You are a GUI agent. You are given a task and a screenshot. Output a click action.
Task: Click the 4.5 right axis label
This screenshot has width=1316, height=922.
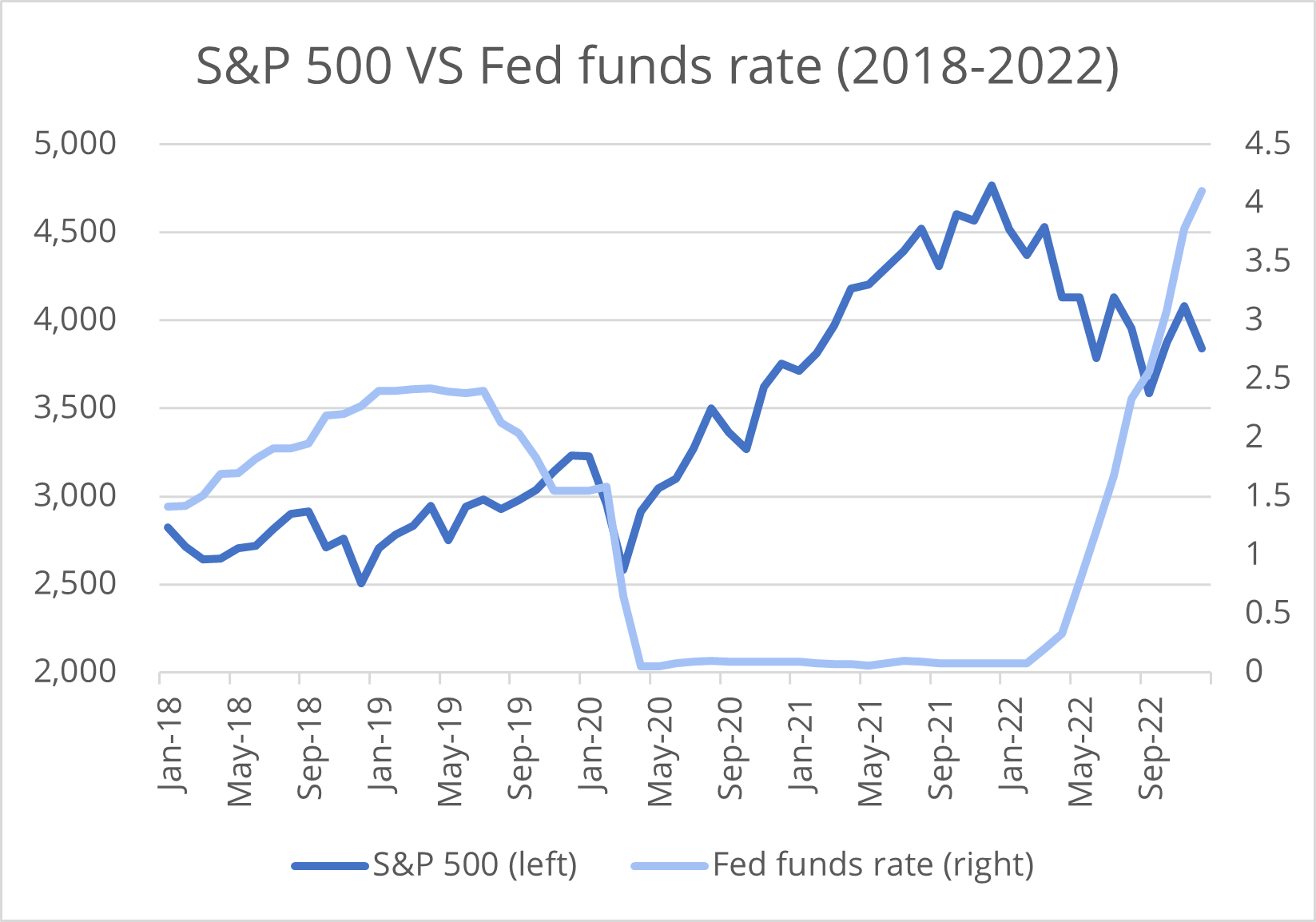tap(1267, 144)
